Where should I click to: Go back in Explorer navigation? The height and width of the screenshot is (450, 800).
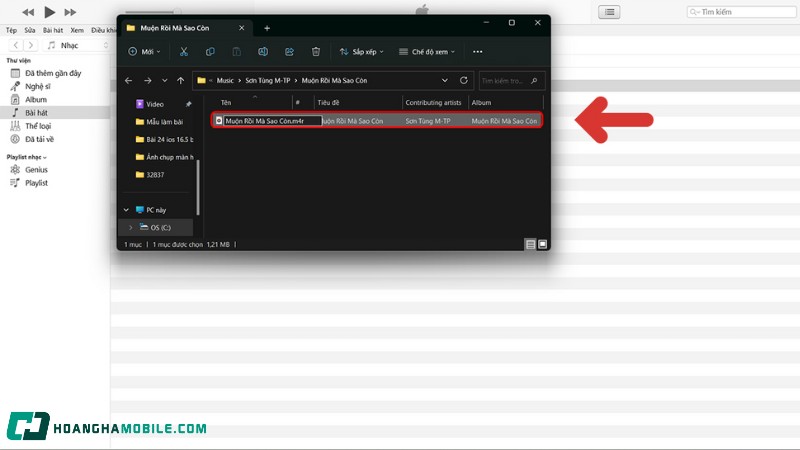tap(129, 81)
